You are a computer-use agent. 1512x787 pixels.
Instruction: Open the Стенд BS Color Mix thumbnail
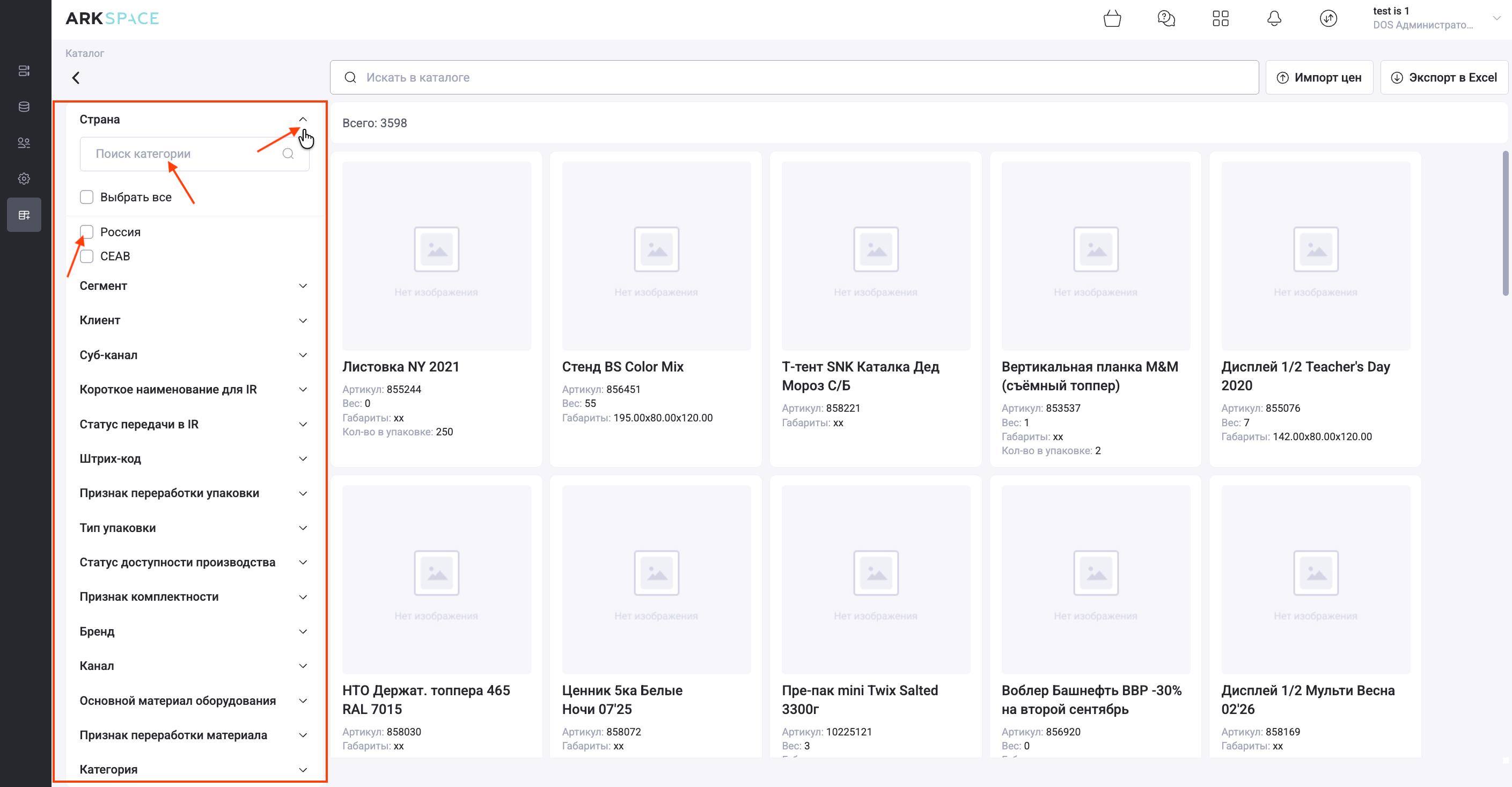coord(656,256)
